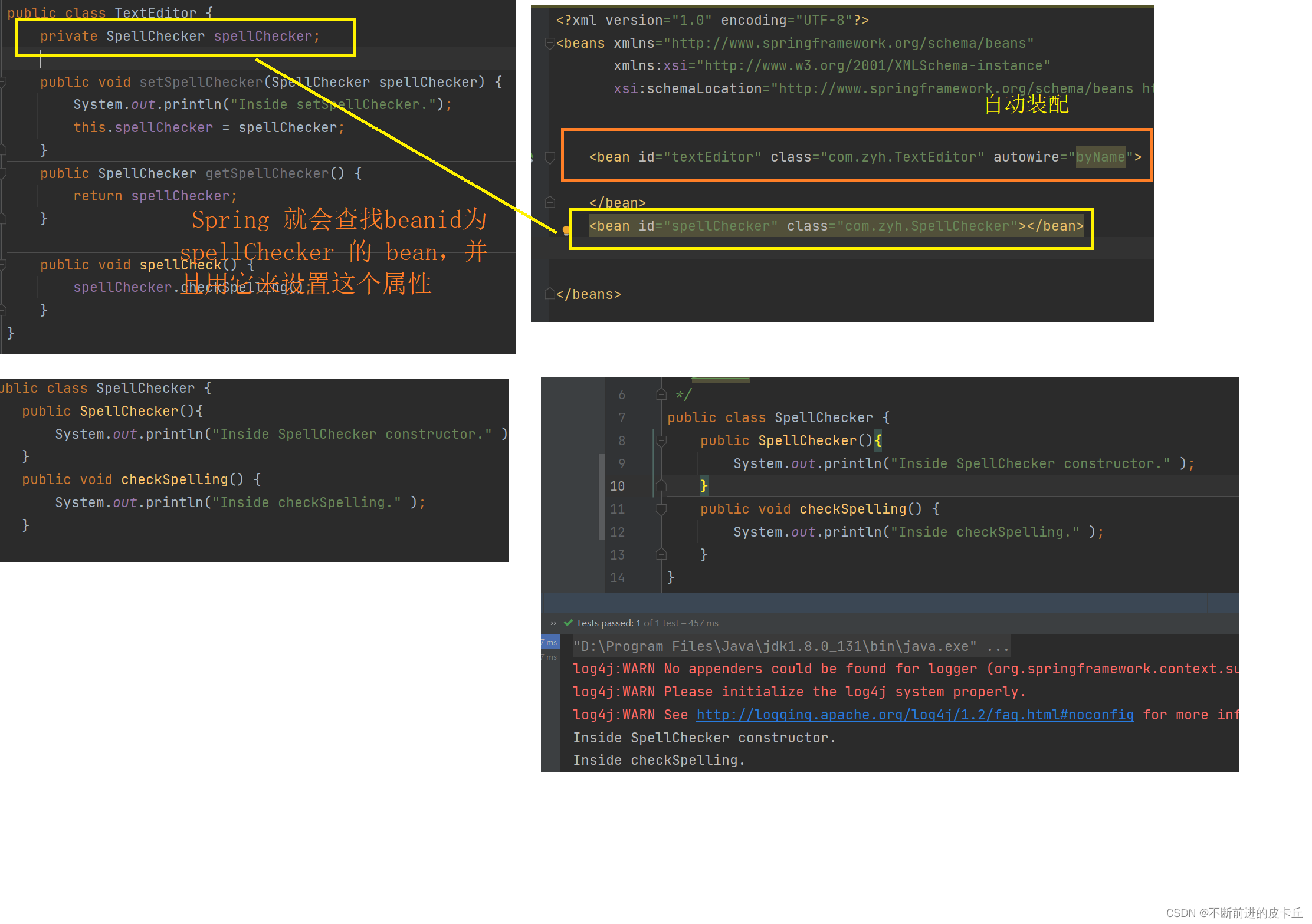
Task: Select the highlighted 7 ms test result row
Action: click(x=550, y=642)
